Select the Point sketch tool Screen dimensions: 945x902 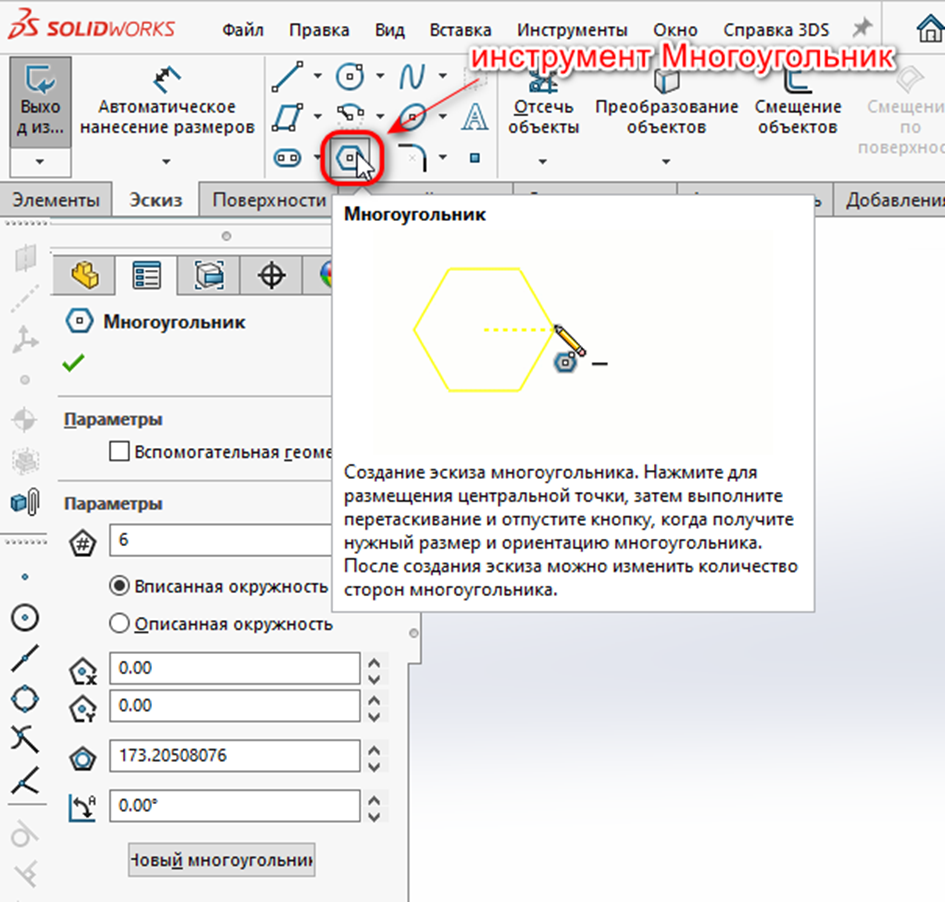pyautogui.click(x=475, y=158)
